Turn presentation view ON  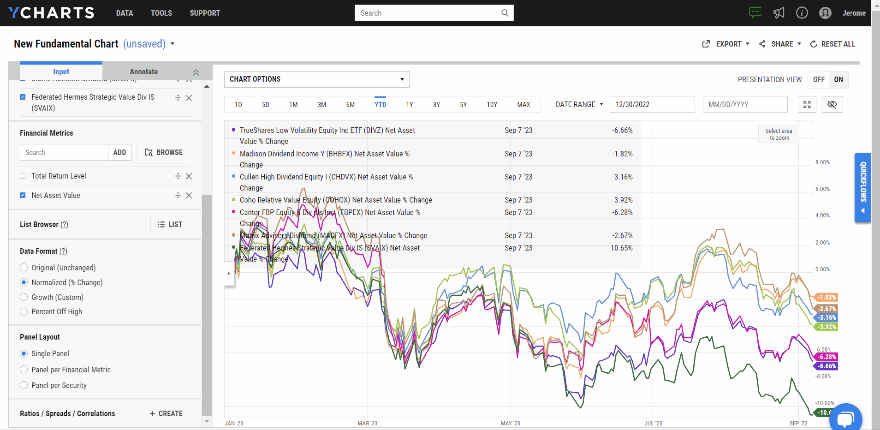838,80
